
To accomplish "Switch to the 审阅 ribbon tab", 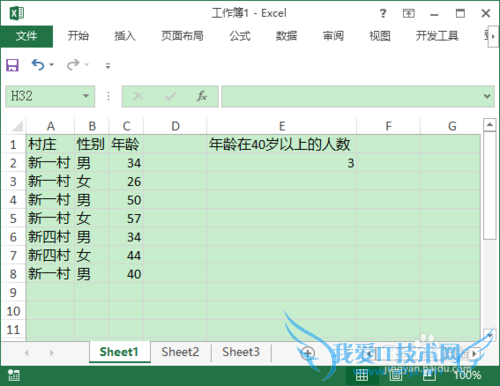I will click(x=333, y=36).
